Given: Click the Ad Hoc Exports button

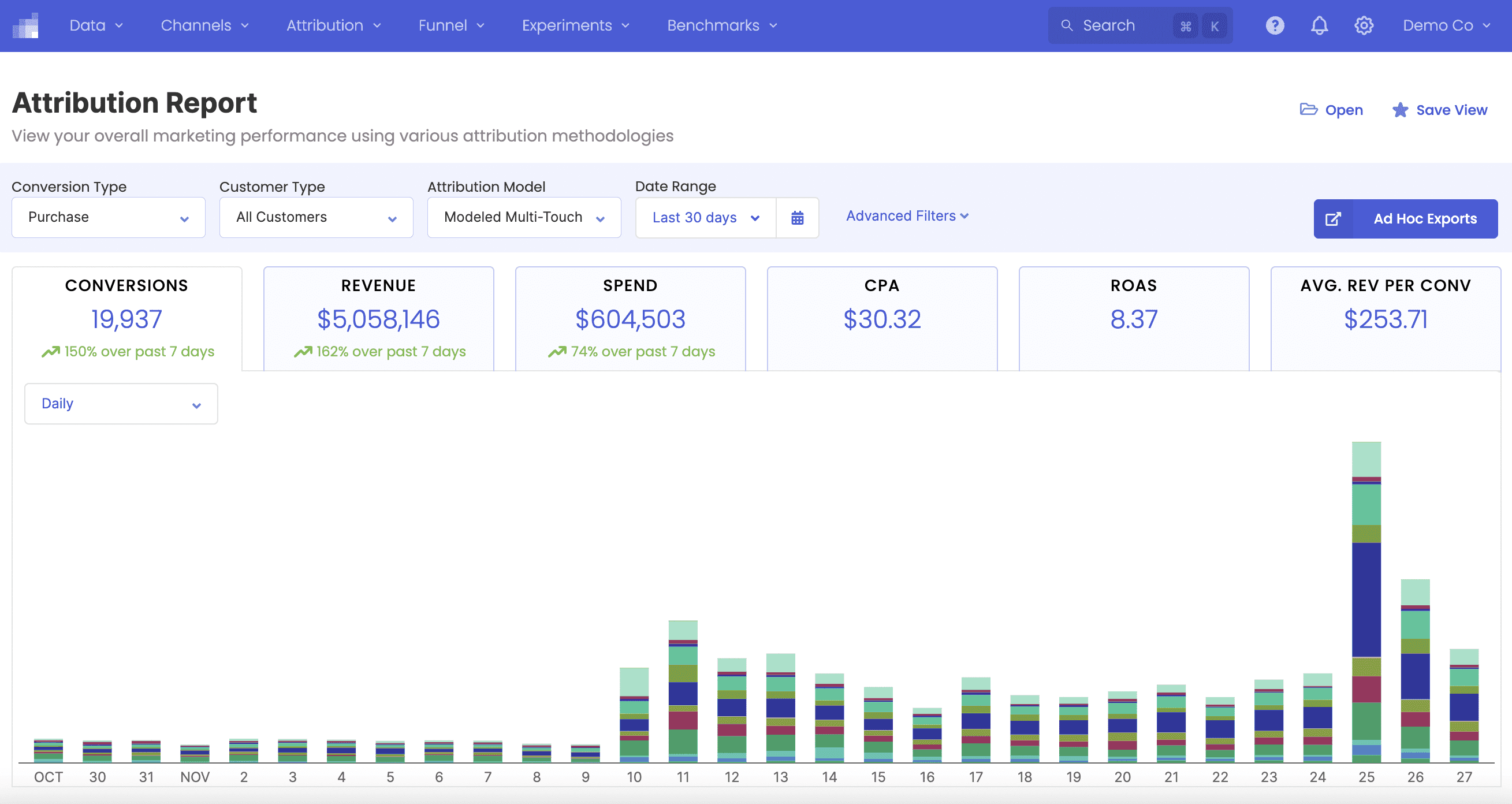Looking at the screenshot, I should pos(1425,219).
